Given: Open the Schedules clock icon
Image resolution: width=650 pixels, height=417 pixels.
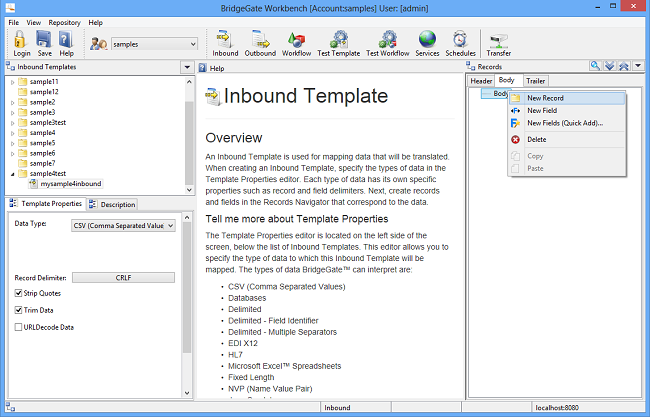Looking at the screenshot, I should 460,40.
